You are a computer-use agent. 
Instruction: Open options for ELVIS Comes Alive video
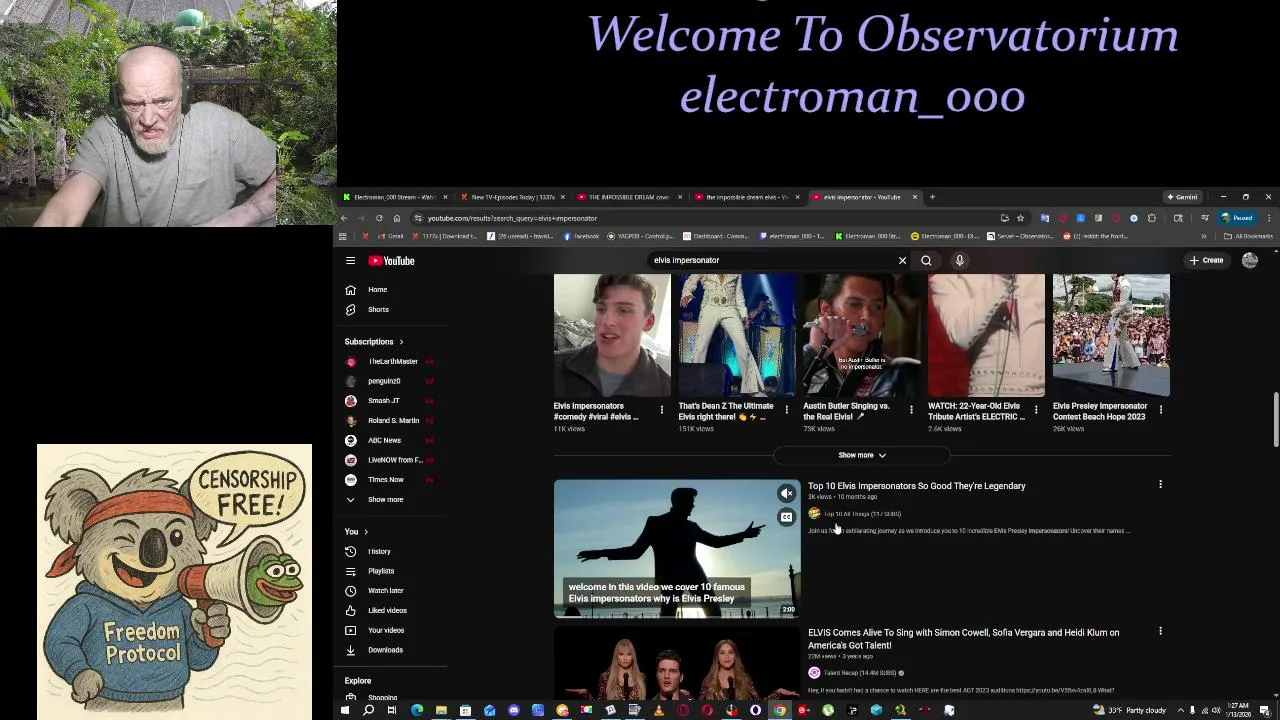[x=1160, y=632]
